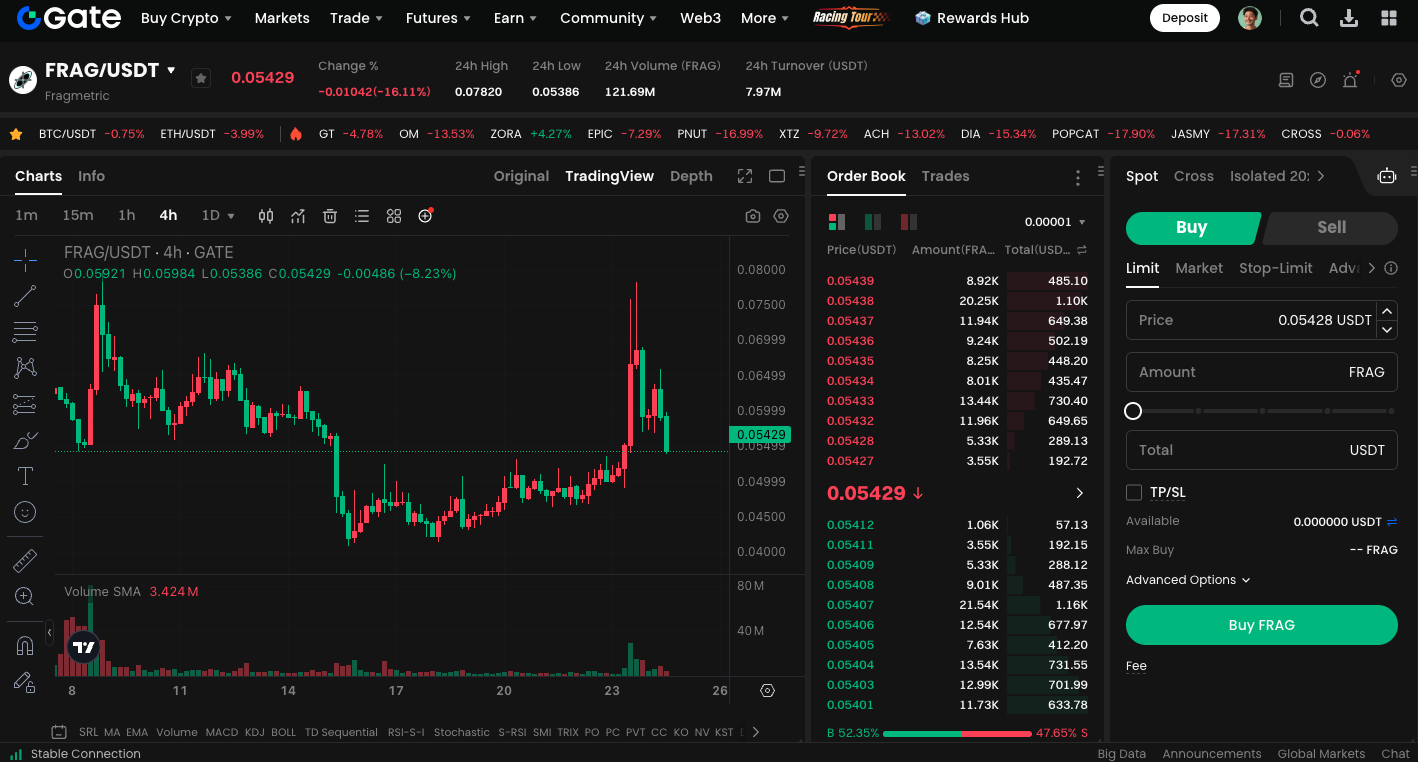This screenshot has height=762, width=1418.
Task: Expand the Buy Crypto menu
Action: pyautogui.click(x=186, y=18)
